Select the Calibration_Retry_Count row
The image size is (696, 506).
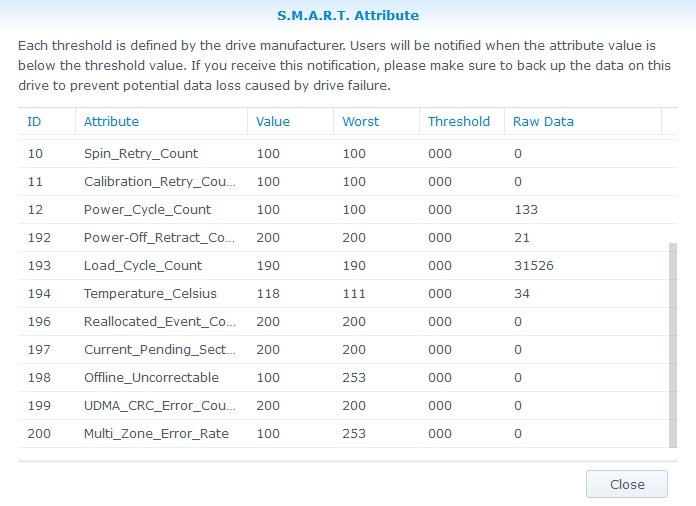159,182
